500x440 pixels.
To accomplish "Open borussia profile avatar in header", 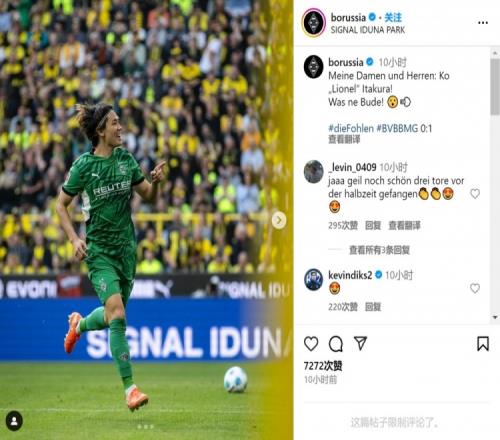I will pos(314,22).
